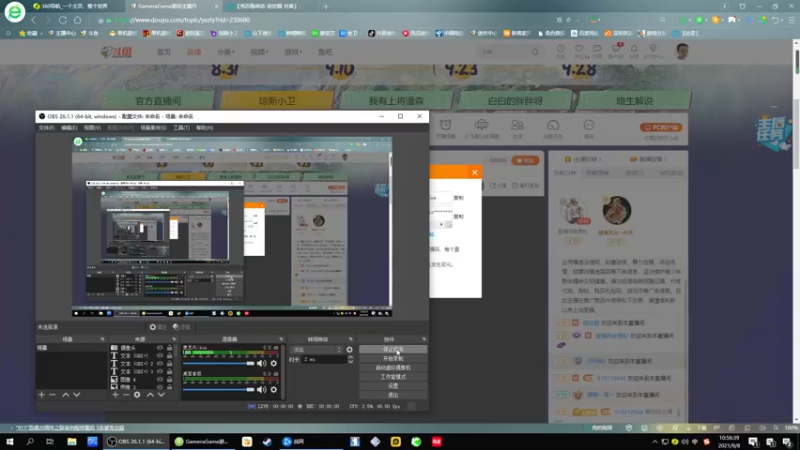Click 开始录制 button in OBS Controls
Screen dimensions: 800x450
(393, 359)
